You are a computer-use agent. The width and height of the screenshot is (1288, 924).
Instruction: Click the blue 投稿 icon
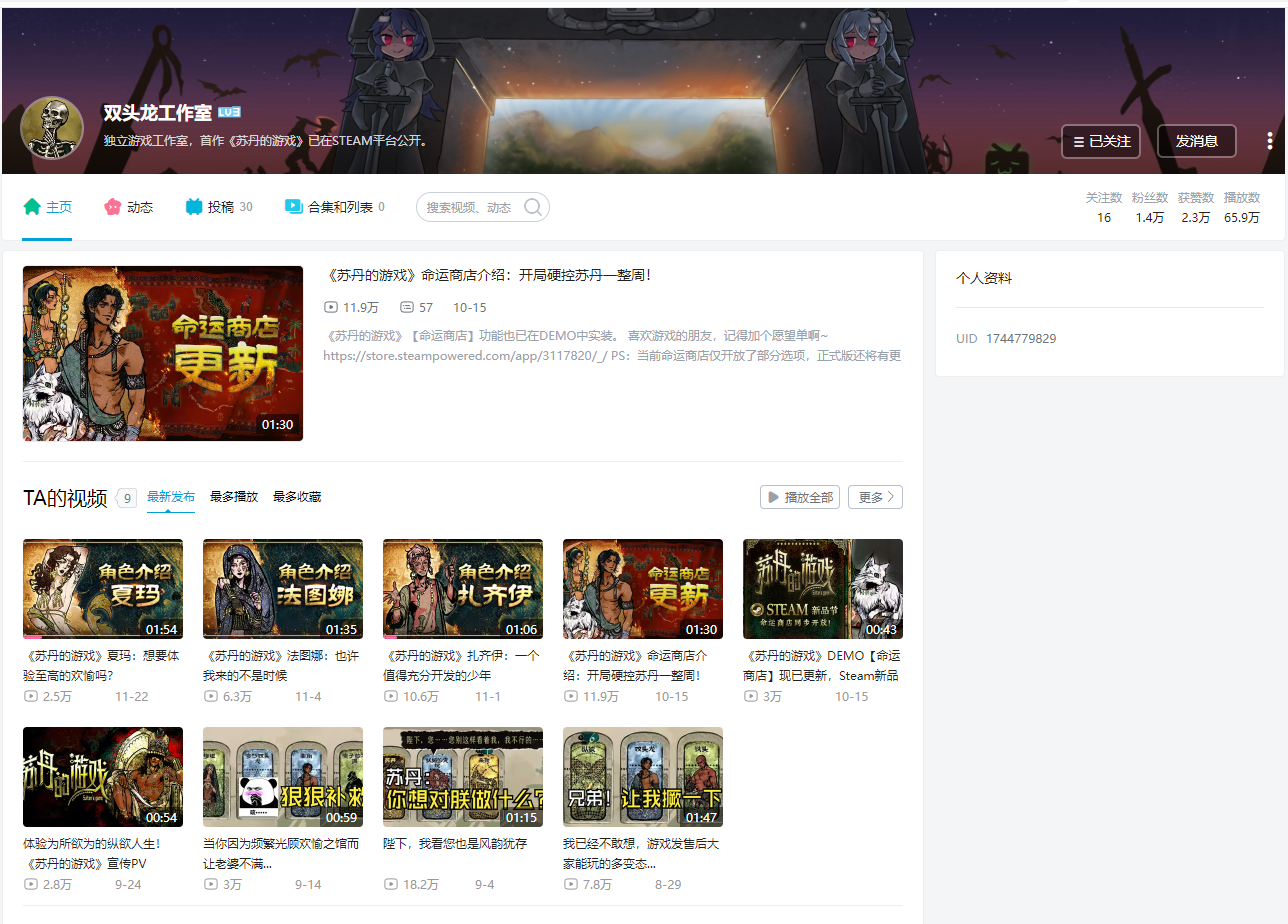point(194,207)
